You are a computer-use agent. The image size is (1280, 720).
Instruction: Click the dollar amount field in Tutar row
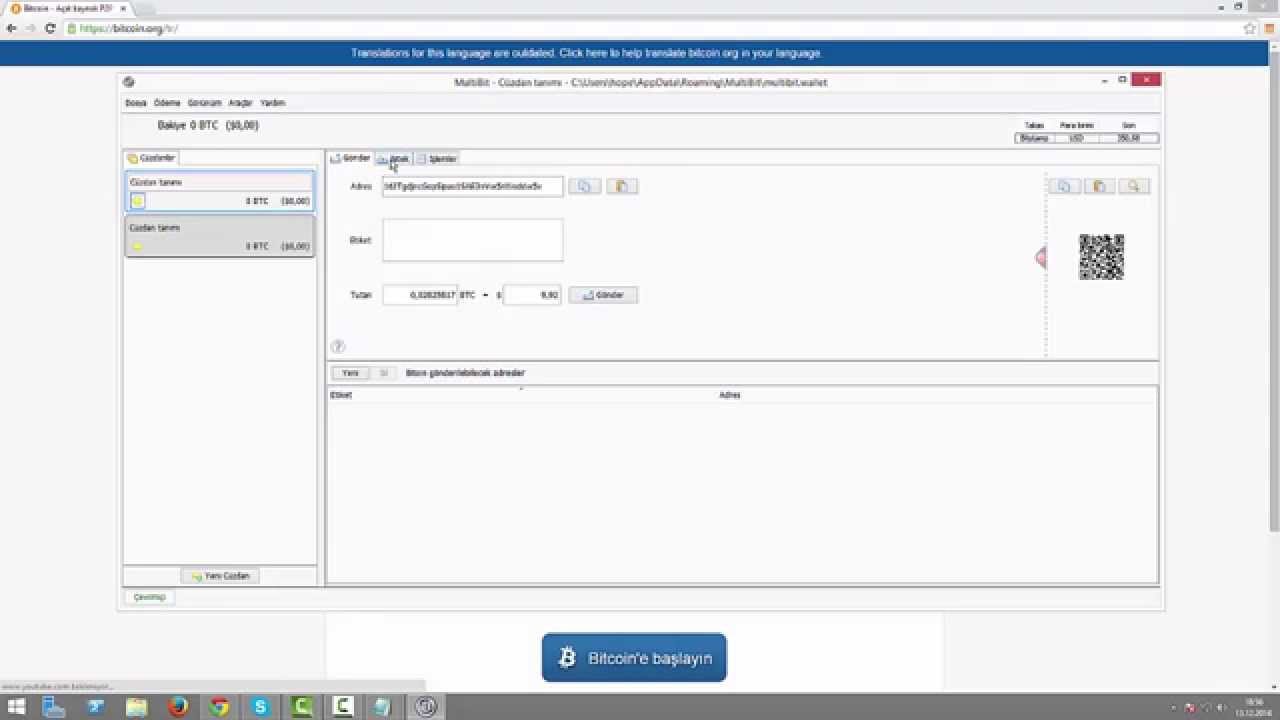point(532,295)
